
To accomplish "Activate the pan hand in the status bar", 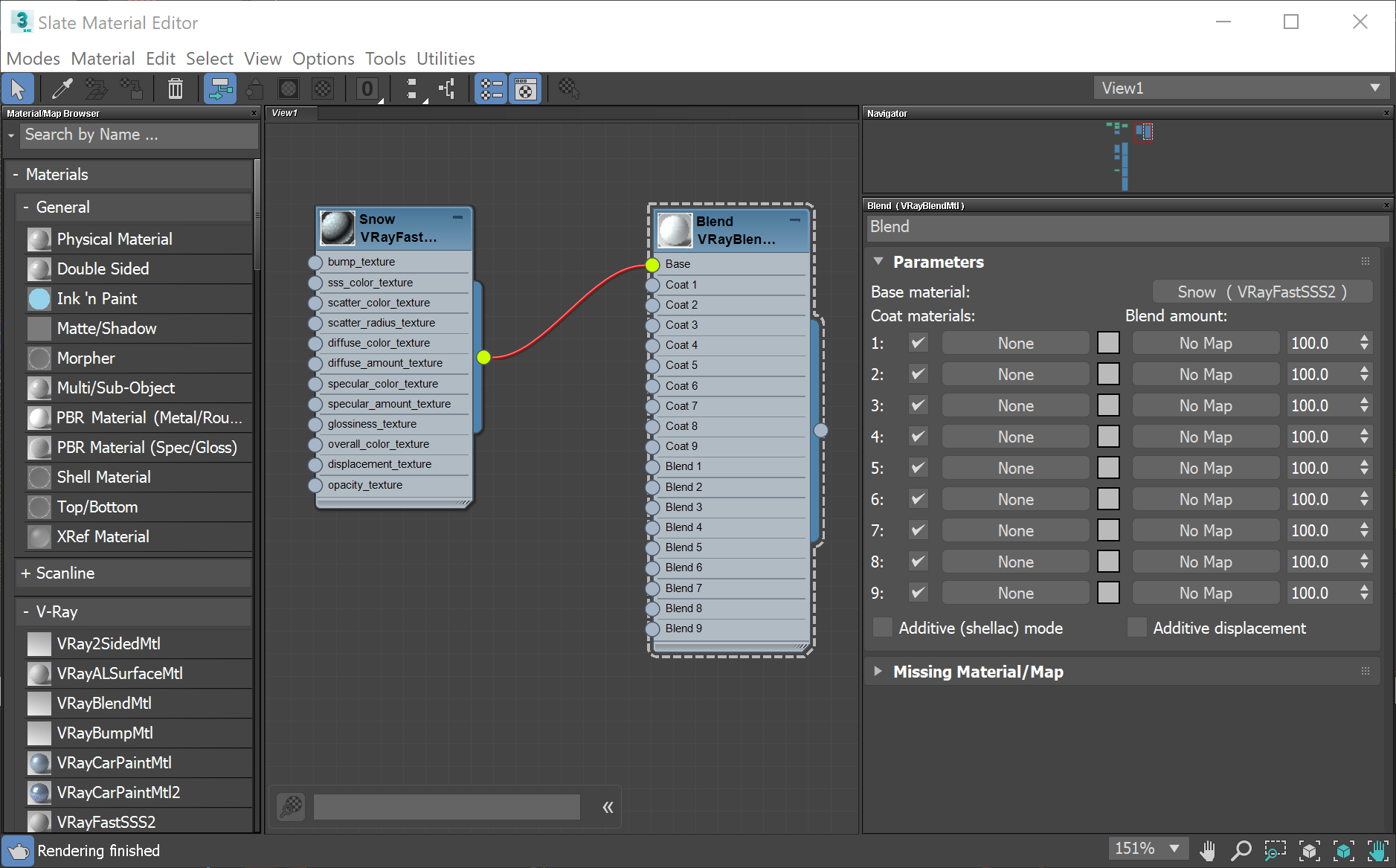I will tap(1207, 849).
